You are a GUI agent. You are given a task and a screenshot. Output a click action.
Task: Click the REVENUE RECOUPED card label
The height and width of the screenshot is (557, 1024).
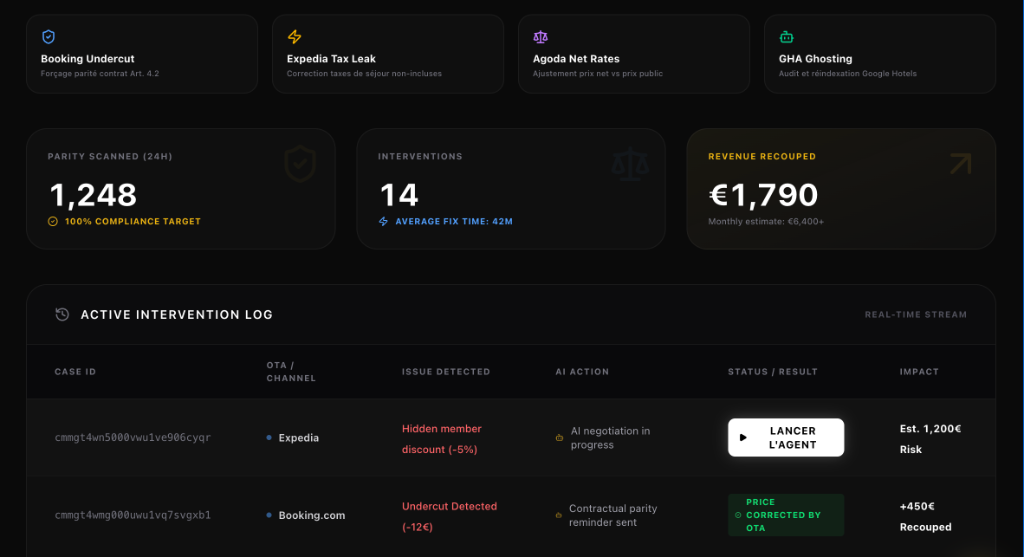(762, 156)
